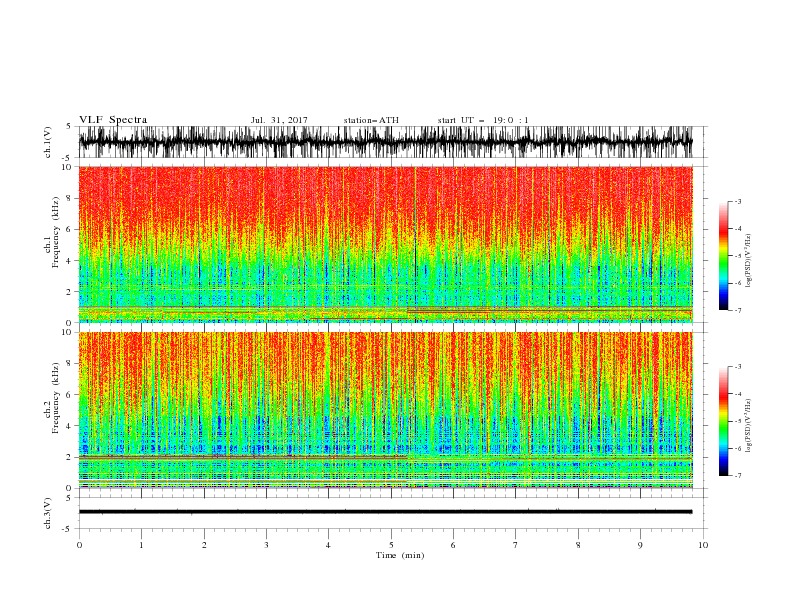The width and height of the screenshot is (792, 612).
Task: Click the 'ch.1(V)' waveform axis label
Action: tap(48, 141)
